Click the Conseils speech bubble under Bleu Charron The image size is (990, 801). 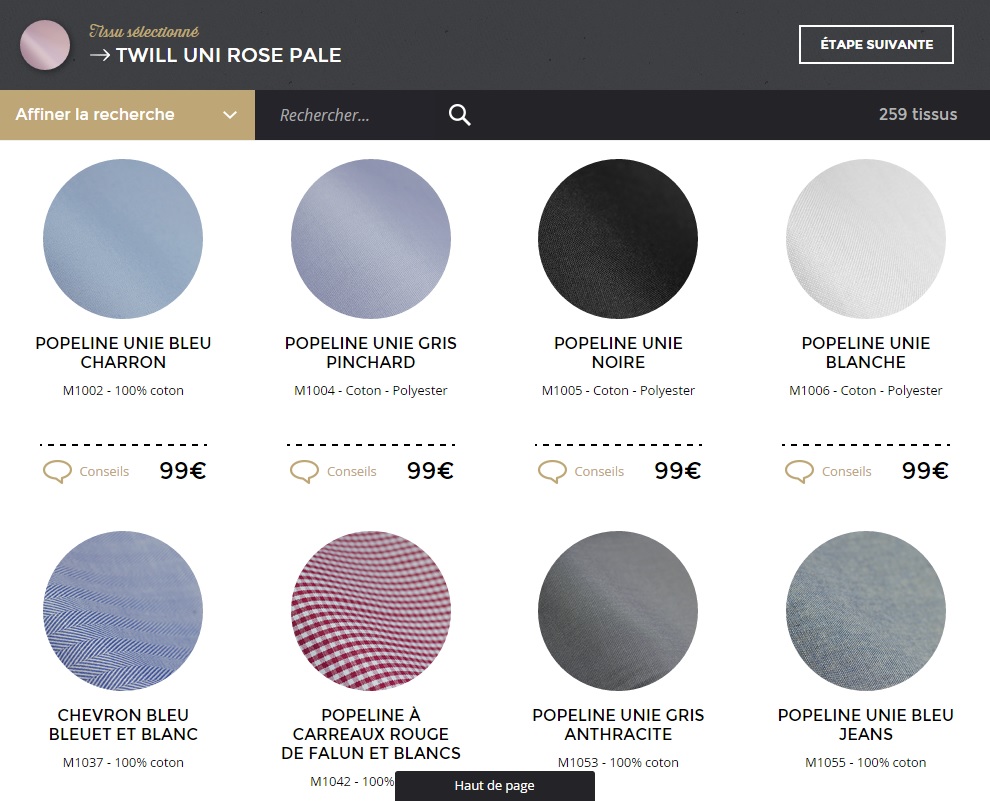[x=57, y=471]
